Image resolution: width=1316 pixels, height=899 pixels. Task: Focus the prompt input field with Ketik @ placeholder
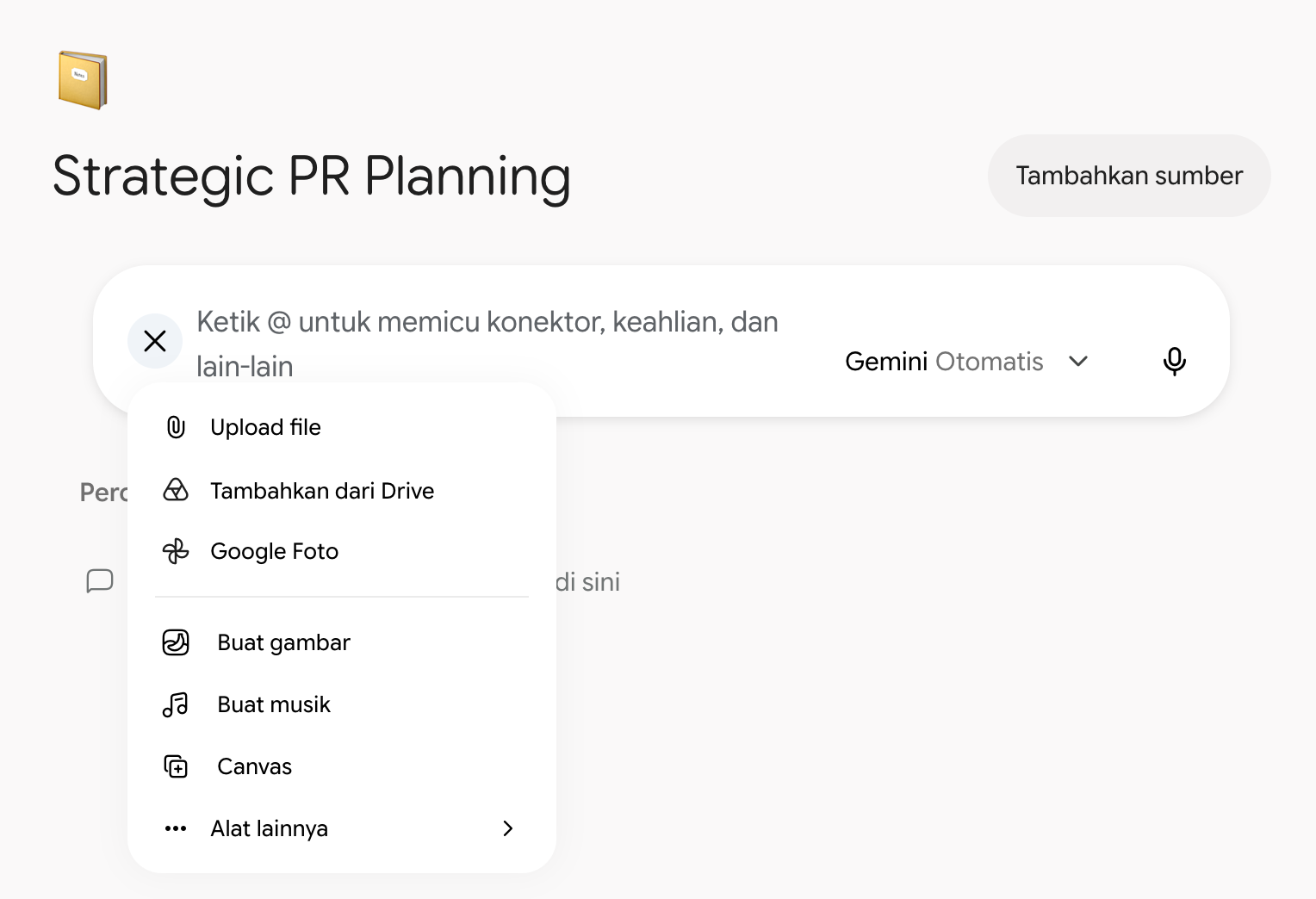click(x=487, y=344)
